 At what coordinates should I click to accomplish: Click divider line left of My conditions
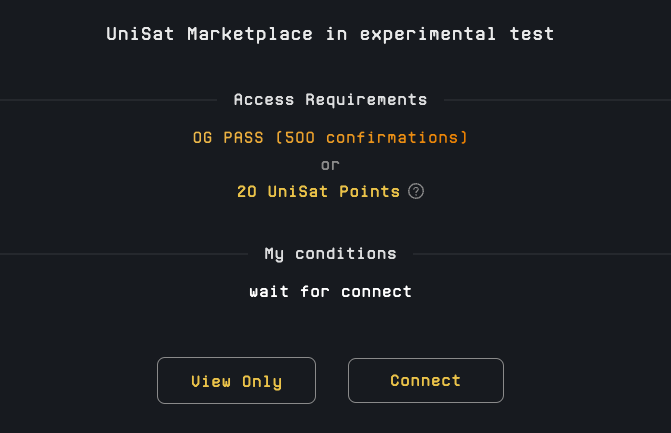124,254
